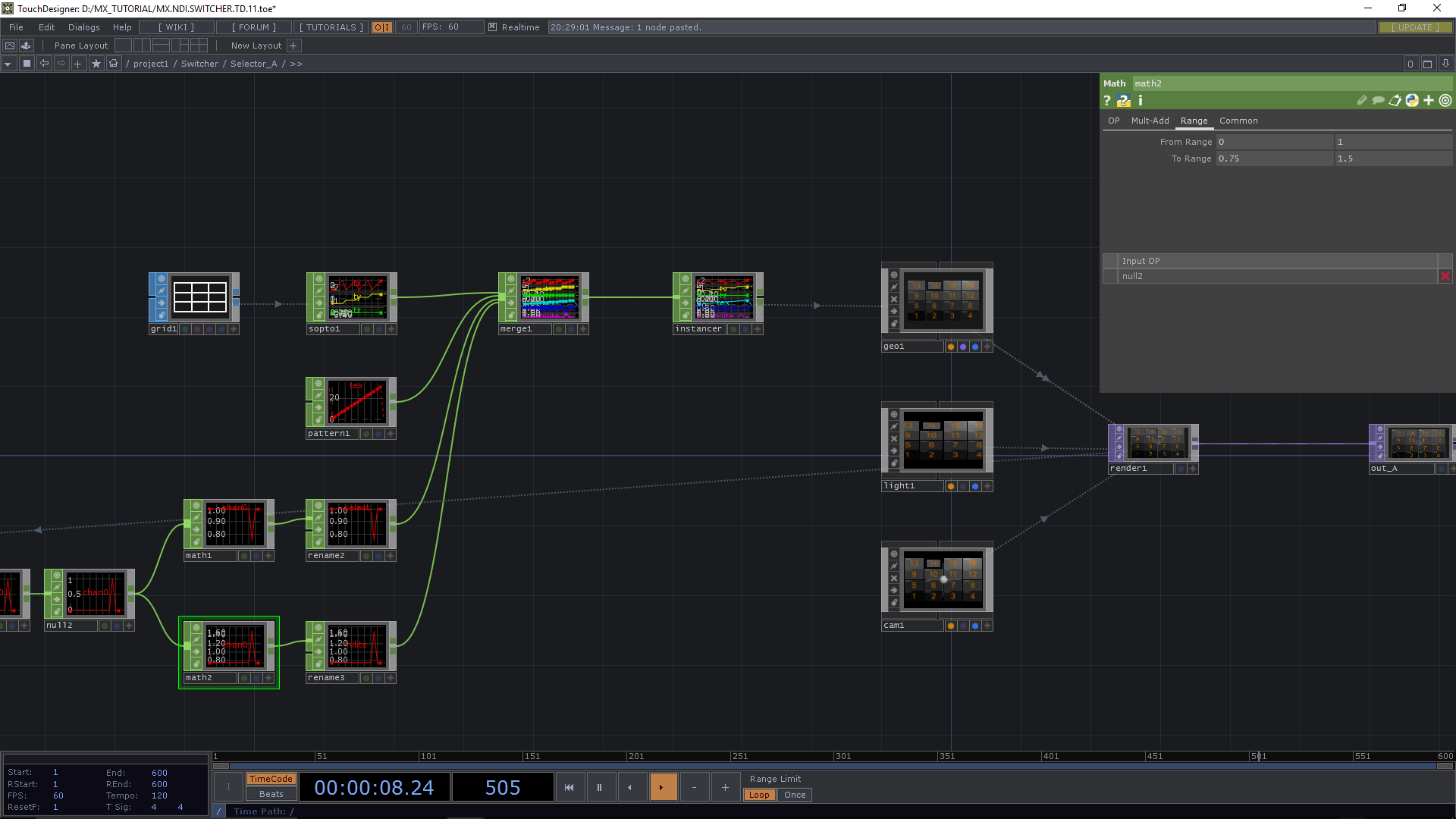Open pane options down arrow at top right
1456x819 pixels.
pos(1445,64)
